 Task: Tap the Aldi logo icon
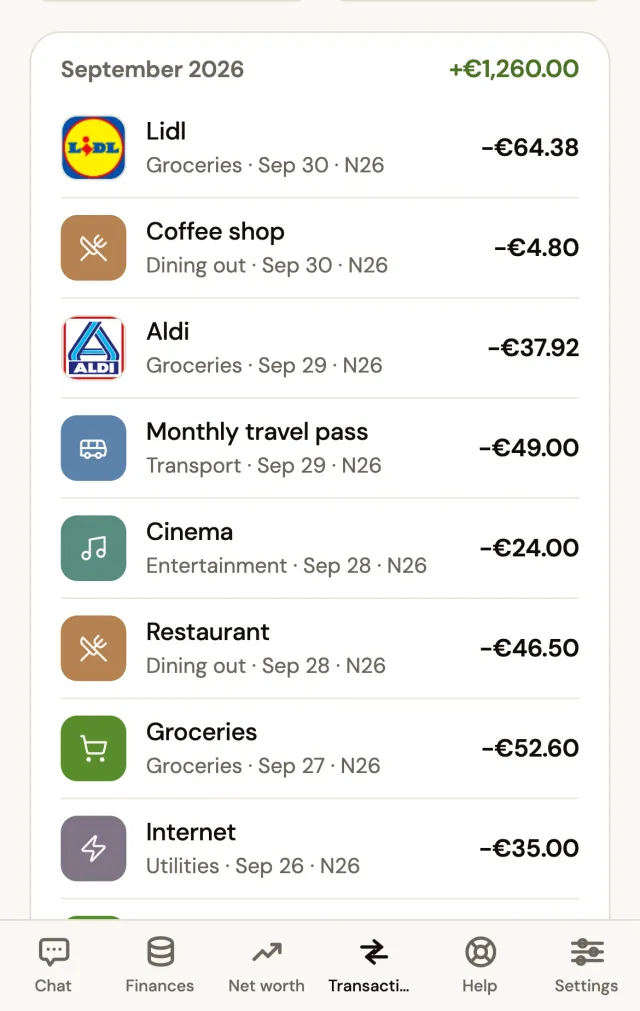[93, 348]
